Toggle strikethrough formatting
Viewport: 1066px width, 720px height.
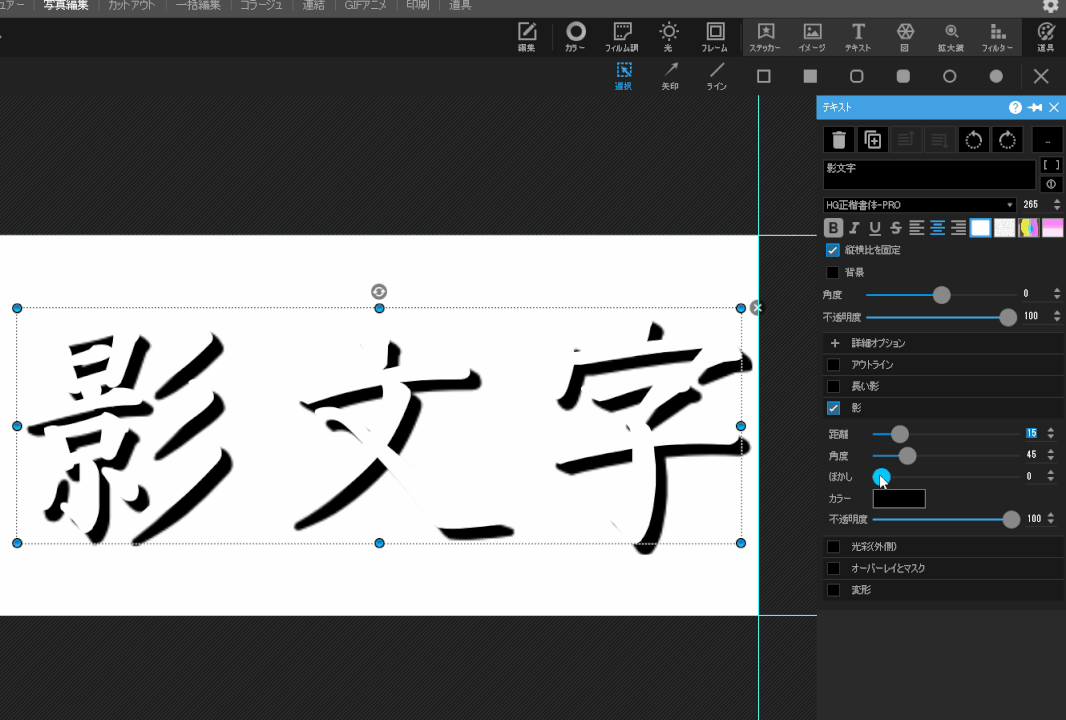(x=896, y=228)
